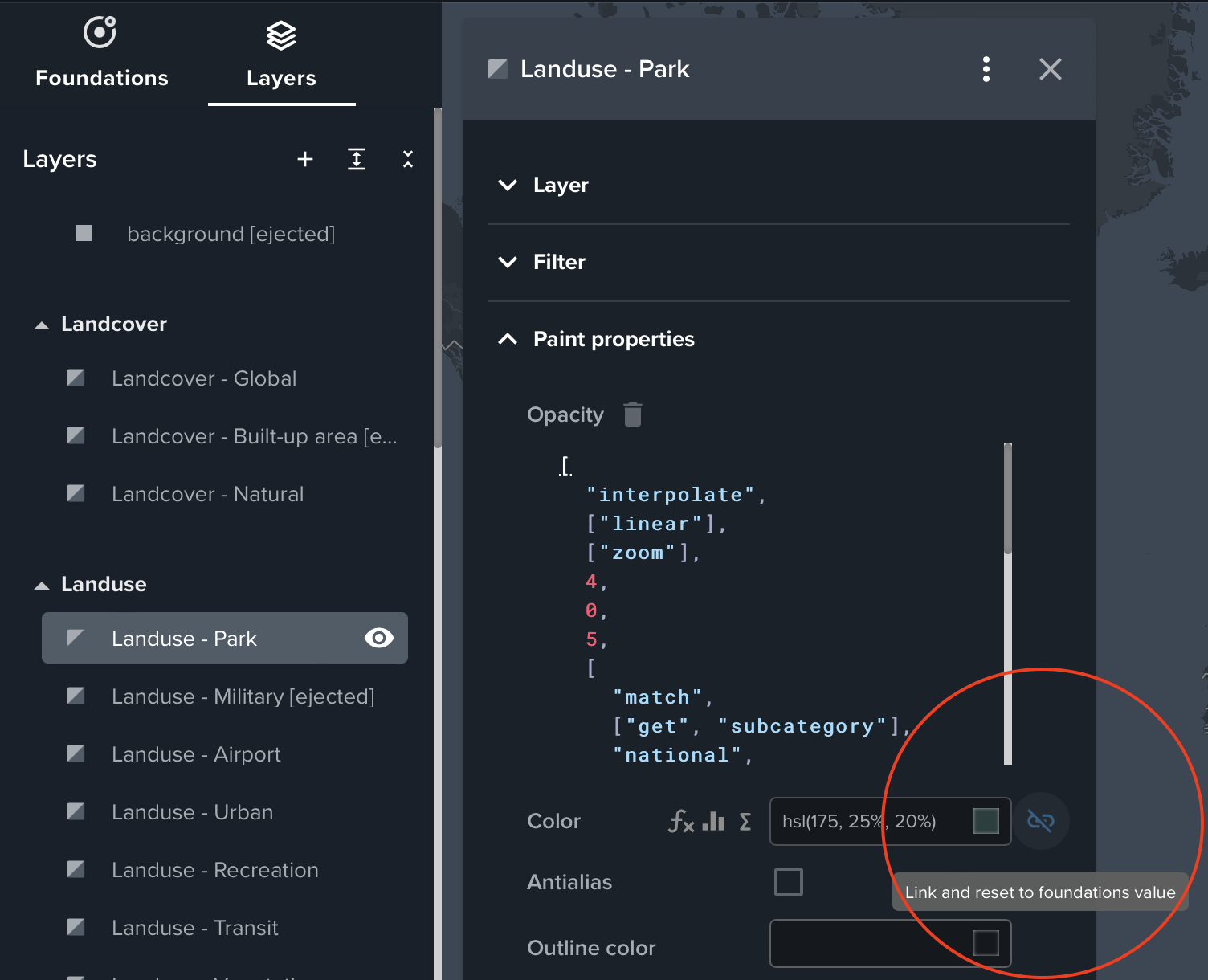Click the Color sigma expression icon
The height and width of the screenshot is (980, 1208).
(745, 821)
